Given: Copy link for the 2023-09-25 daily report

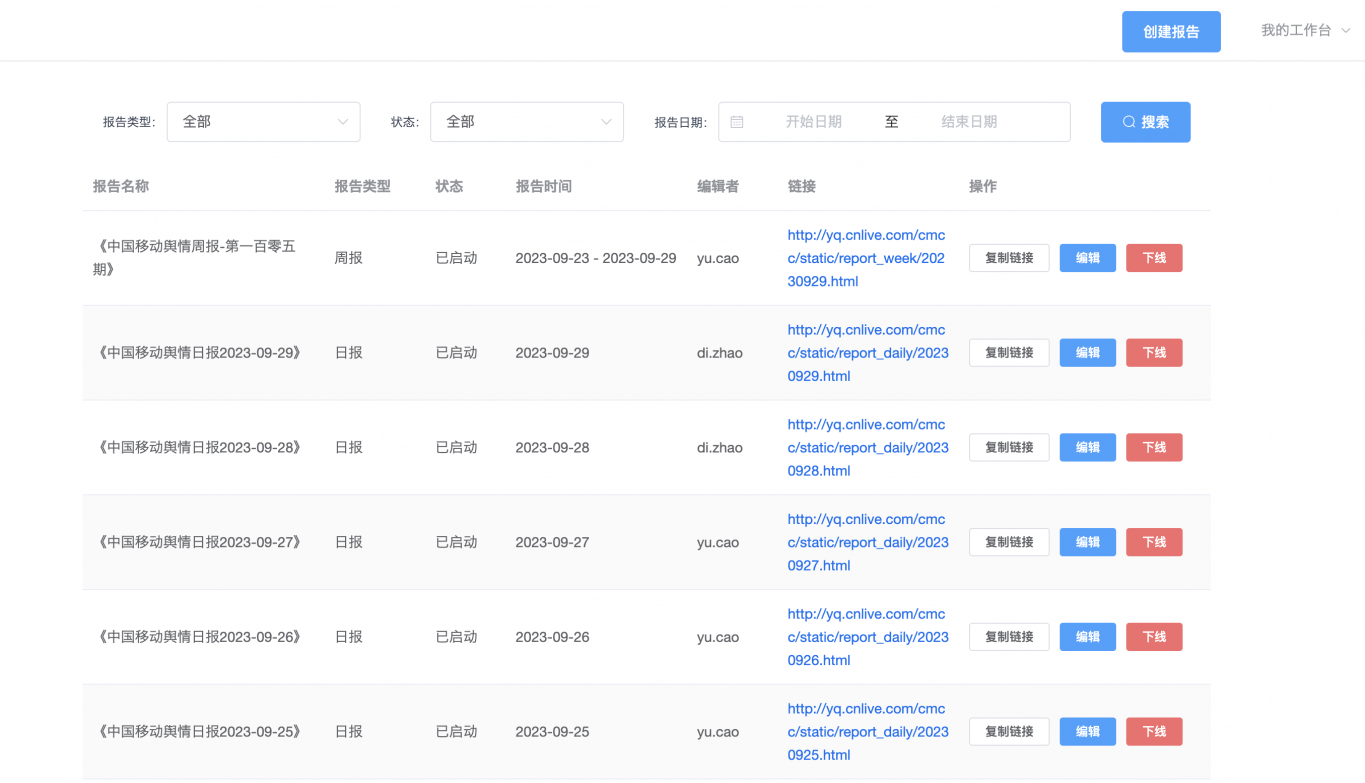Looking at the screenshot, I should click(x=1009, y=731).
